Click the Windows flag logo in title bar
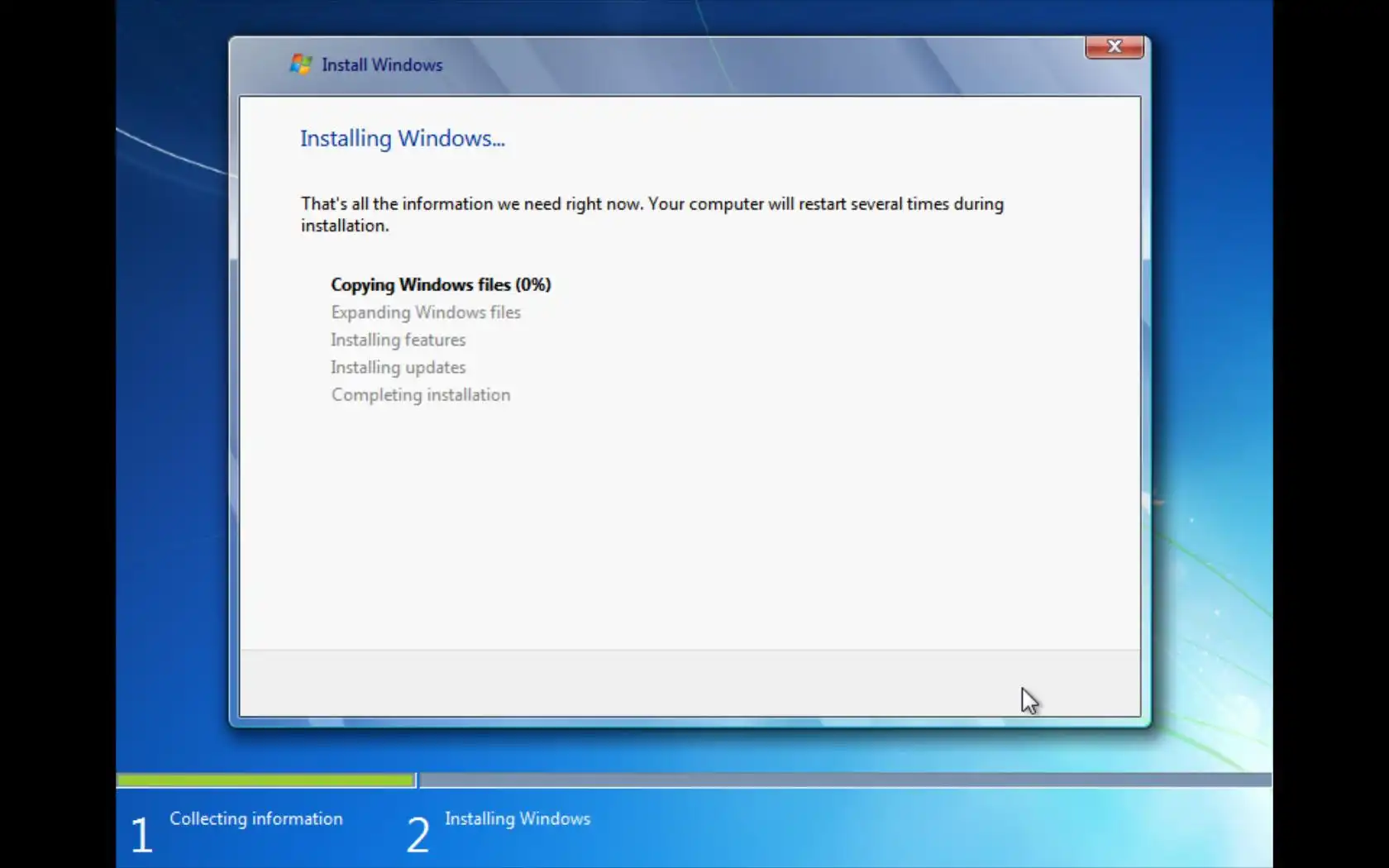This screenshot has width=1389, height=868. coord(301,64)
